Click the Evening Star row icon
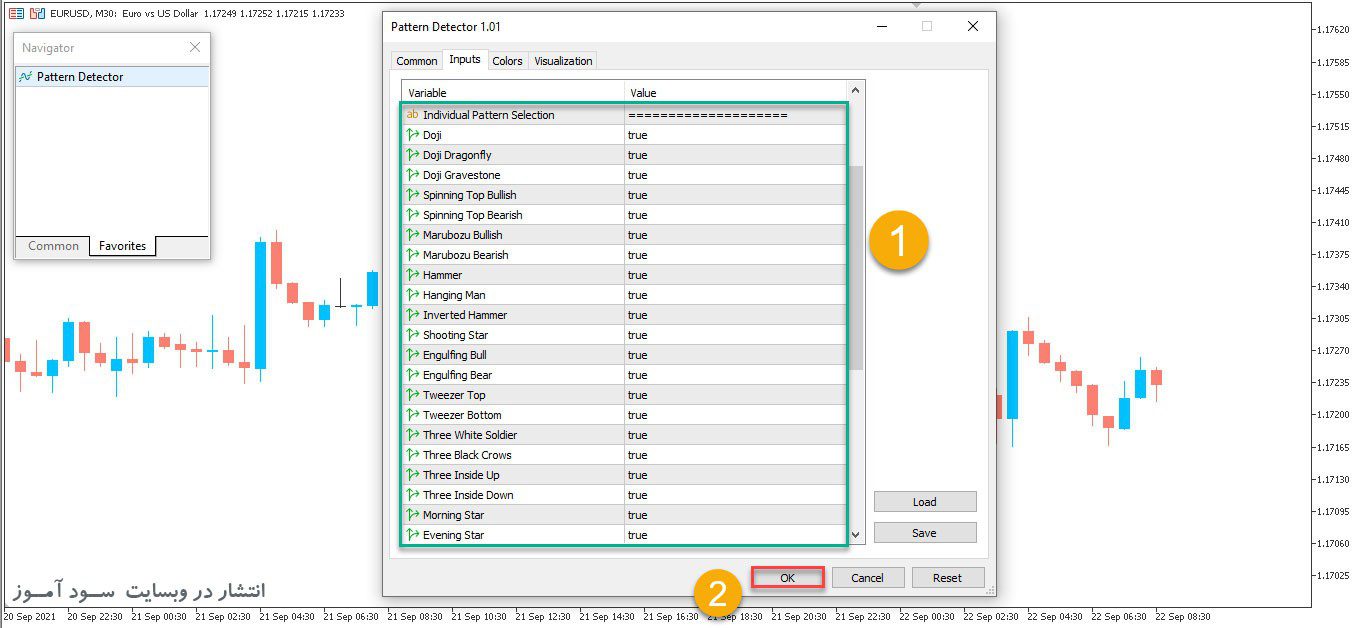Viewport: 1364px width, 628px height. [412, 535]
